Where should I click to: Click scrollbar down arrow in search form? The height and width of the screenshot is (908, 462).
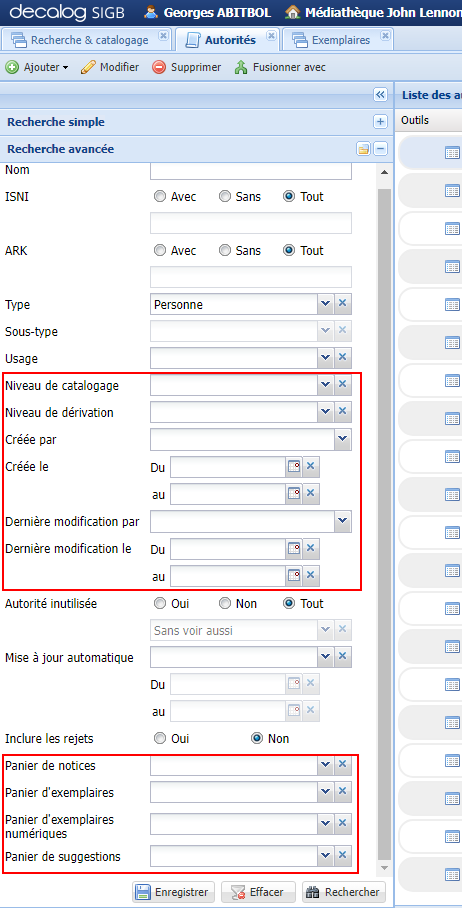point(384,868)
